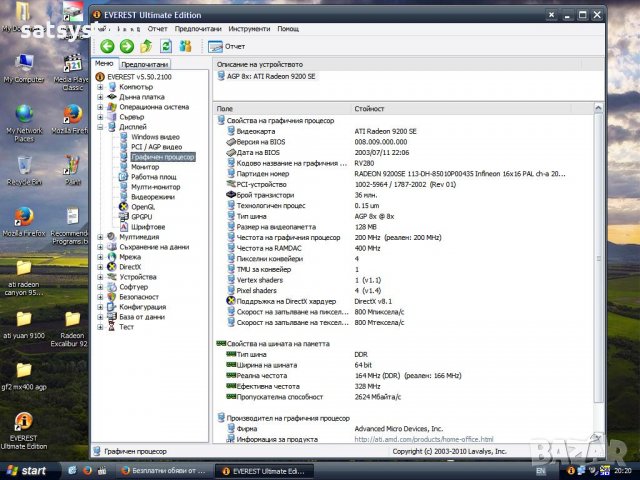
Task: Open the Отчет menu in menu bar
Action: 158,29
